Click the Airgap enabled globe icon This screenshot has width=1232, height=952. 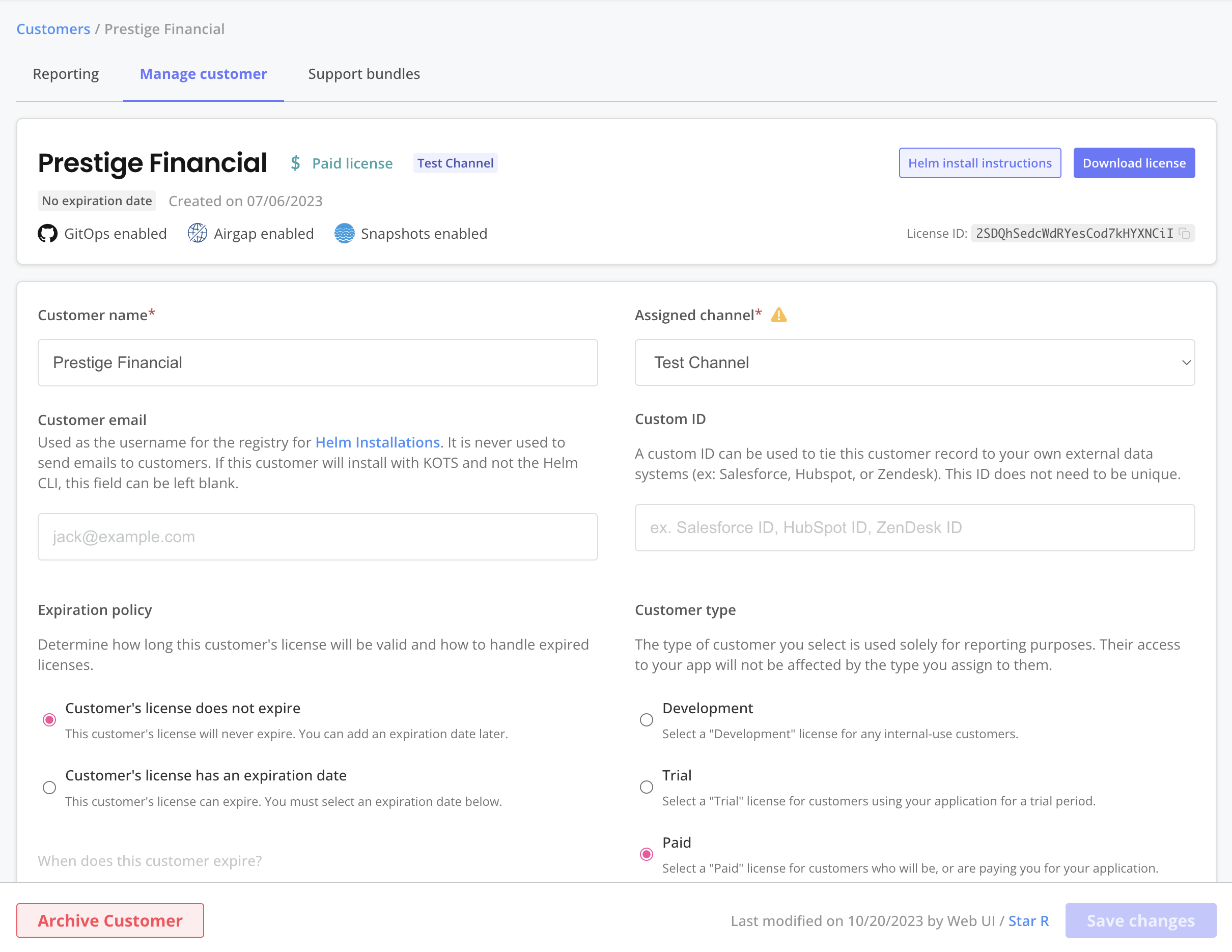click(197, 234)
